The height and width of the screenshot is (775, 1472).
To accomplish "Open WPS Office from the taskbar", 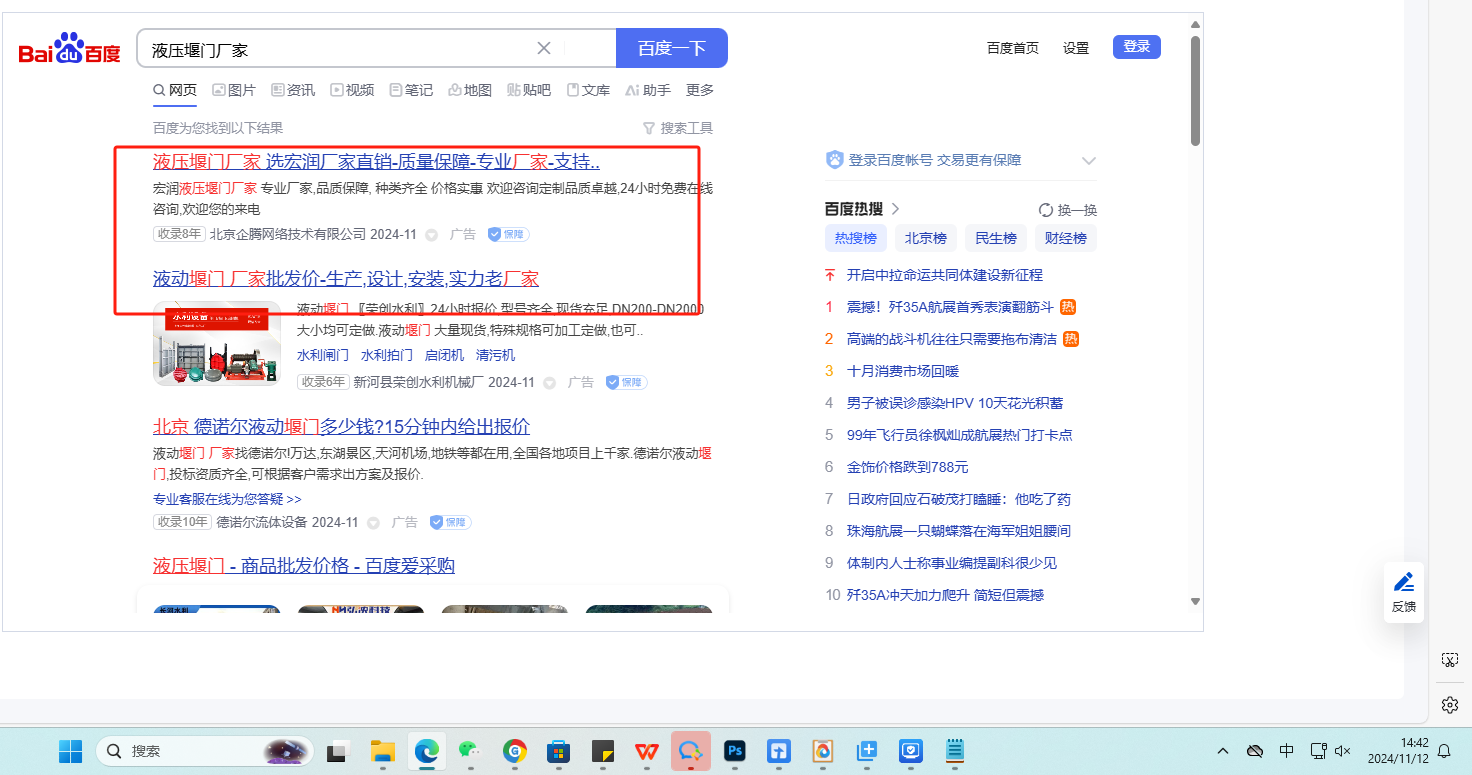I will [647, 751].
